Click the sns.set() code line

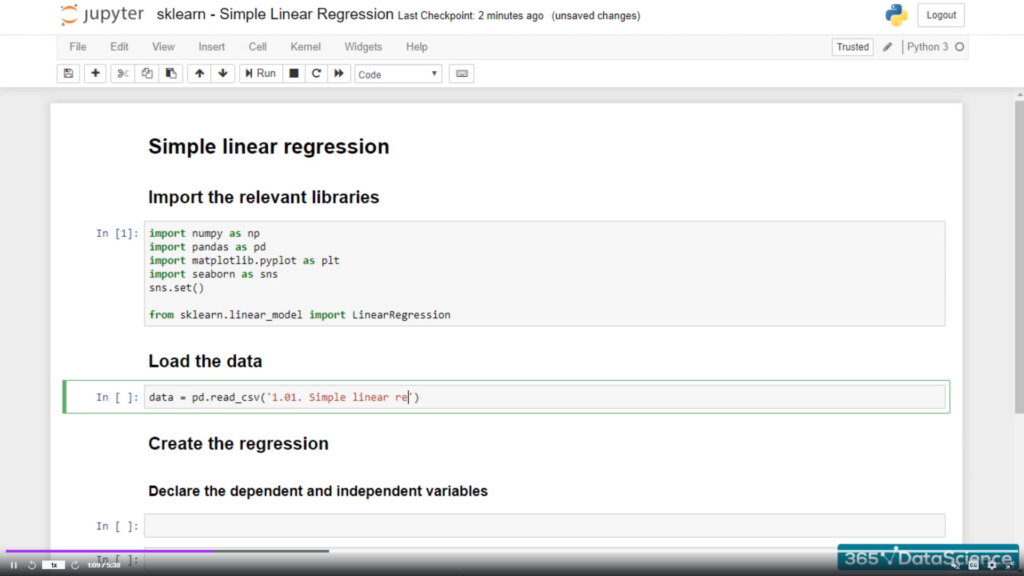click(176, 287)
